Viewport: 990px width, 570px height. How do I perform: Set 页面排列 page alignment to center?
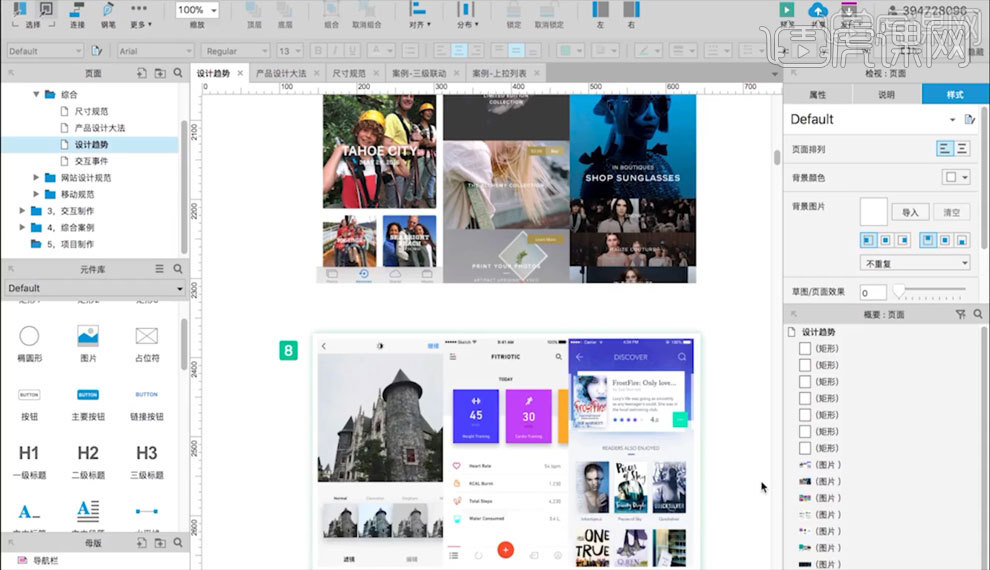[x=962, y=149]
